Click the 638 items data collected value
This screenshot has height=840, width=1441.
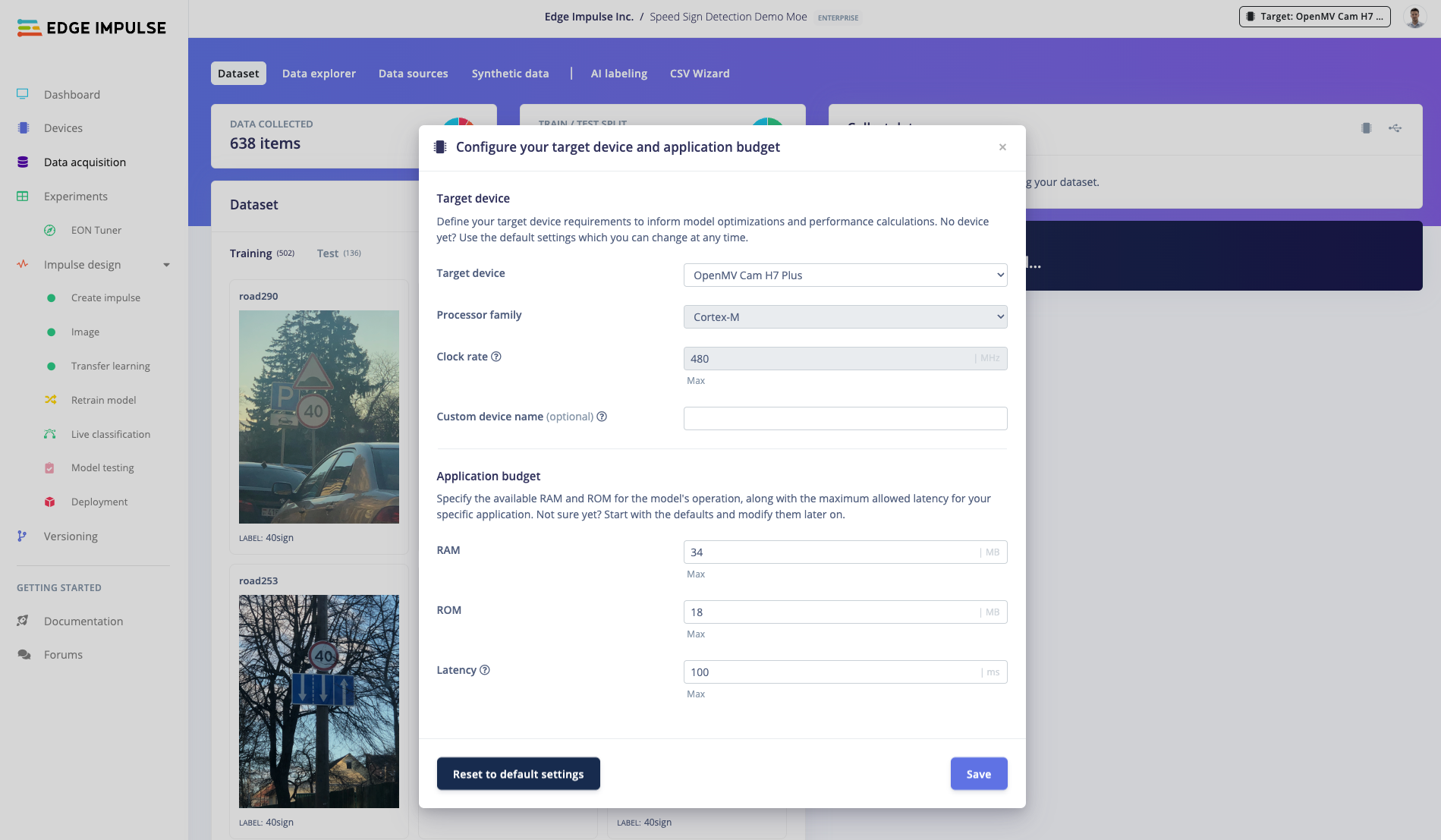[265, 143]
